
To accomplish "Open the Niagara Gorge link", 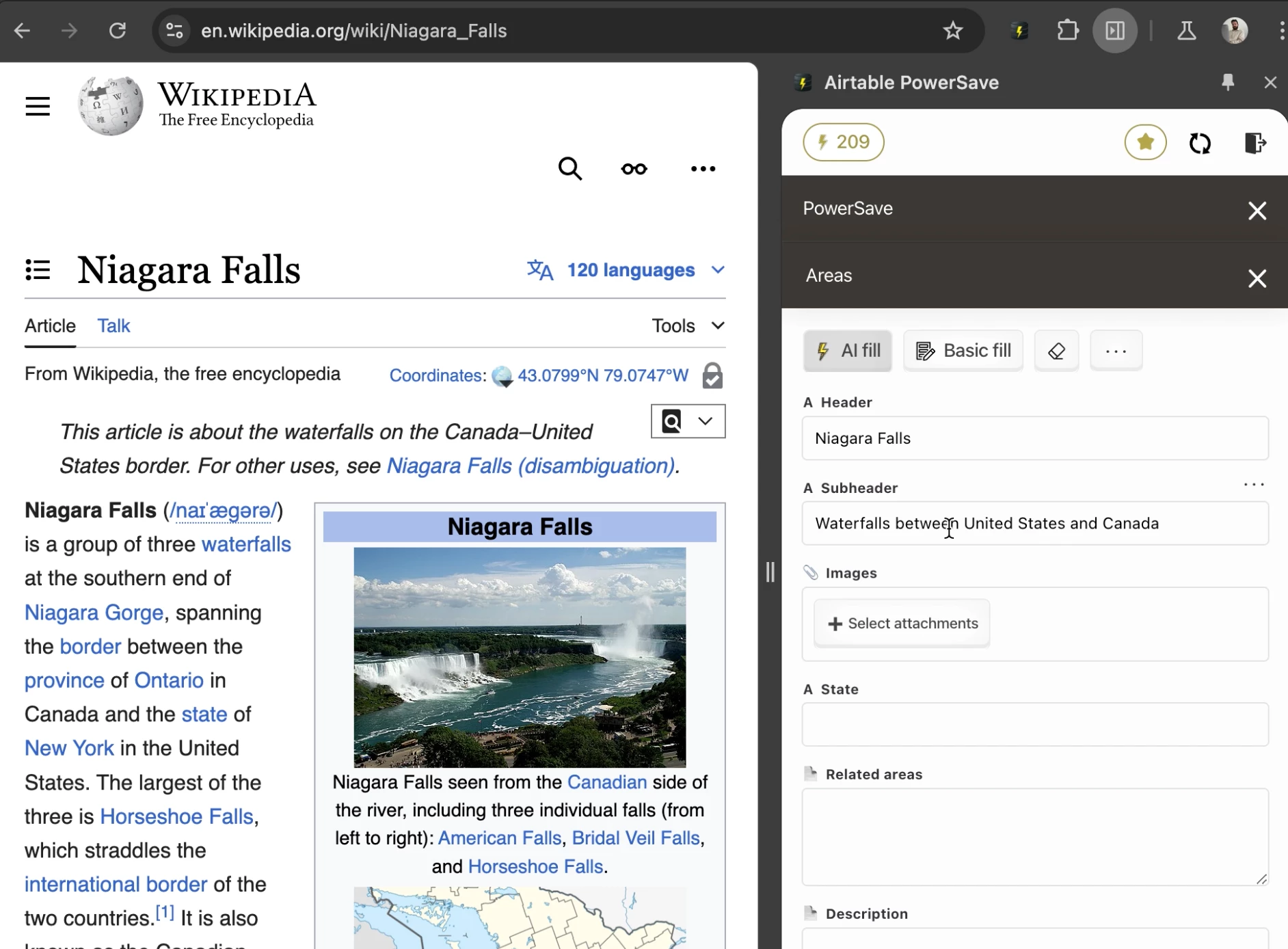I will (x=94, y=612).
